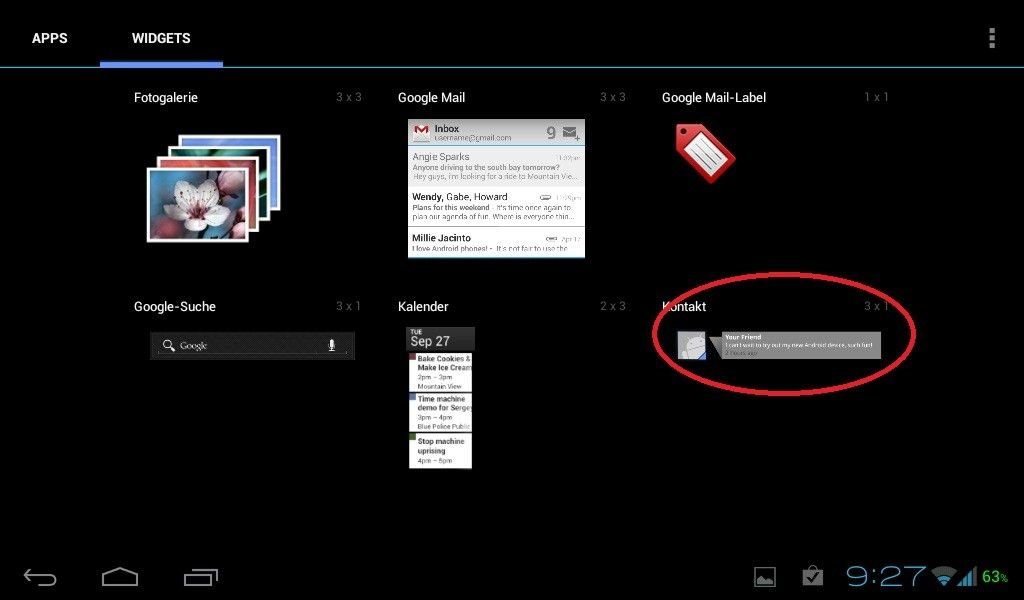Click the magnifier icon in Google search widget
The width and height of the screenshot is (1024, 600).
168,345
